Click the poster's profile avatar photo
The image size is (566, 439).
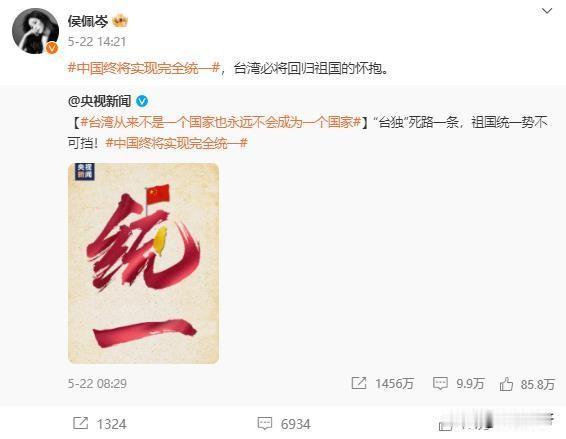click(35, 31)
